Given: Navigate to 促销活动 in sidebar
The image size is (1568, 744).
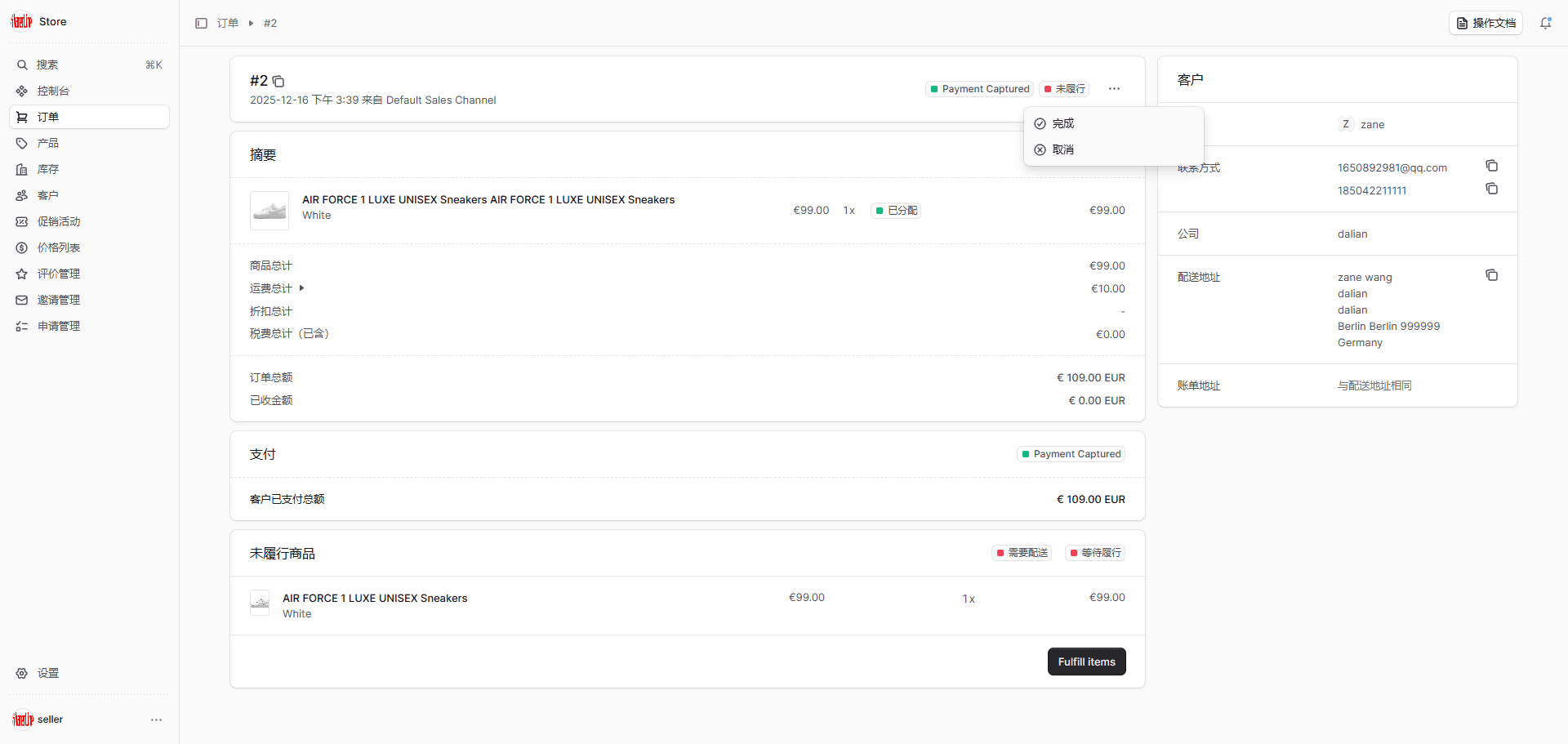Looking at the screenshot, I should click(x=59, y=221).
